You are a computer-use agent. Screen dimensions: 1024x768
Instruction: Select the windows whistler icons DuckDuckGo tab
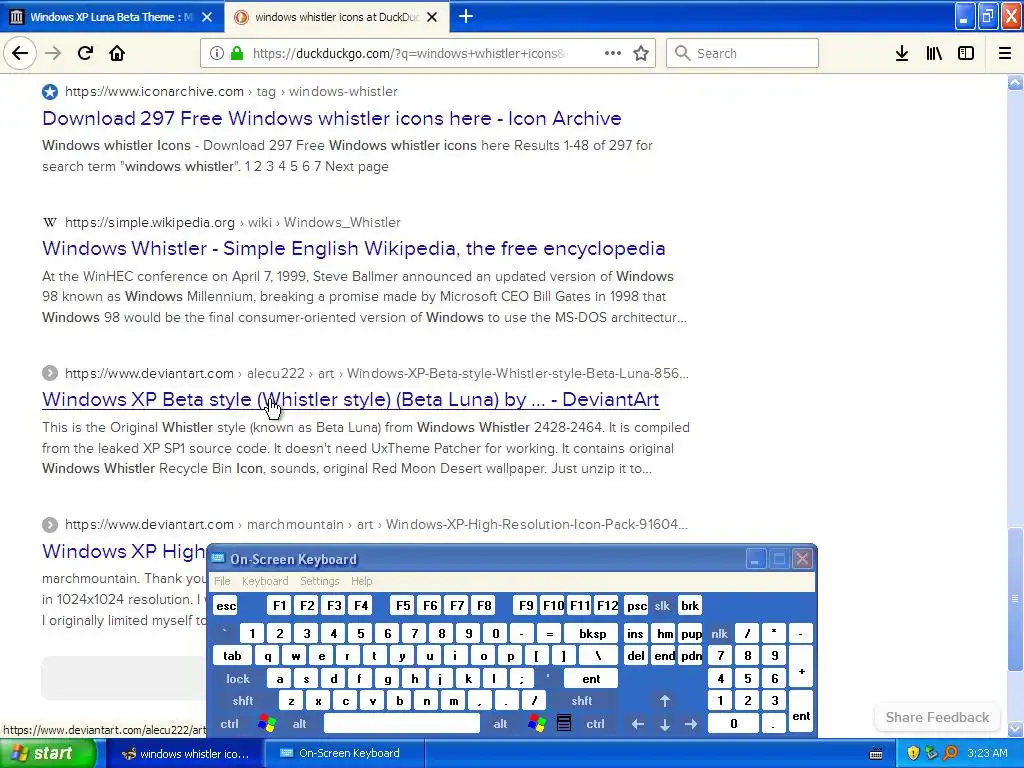(x=337, y=17)
